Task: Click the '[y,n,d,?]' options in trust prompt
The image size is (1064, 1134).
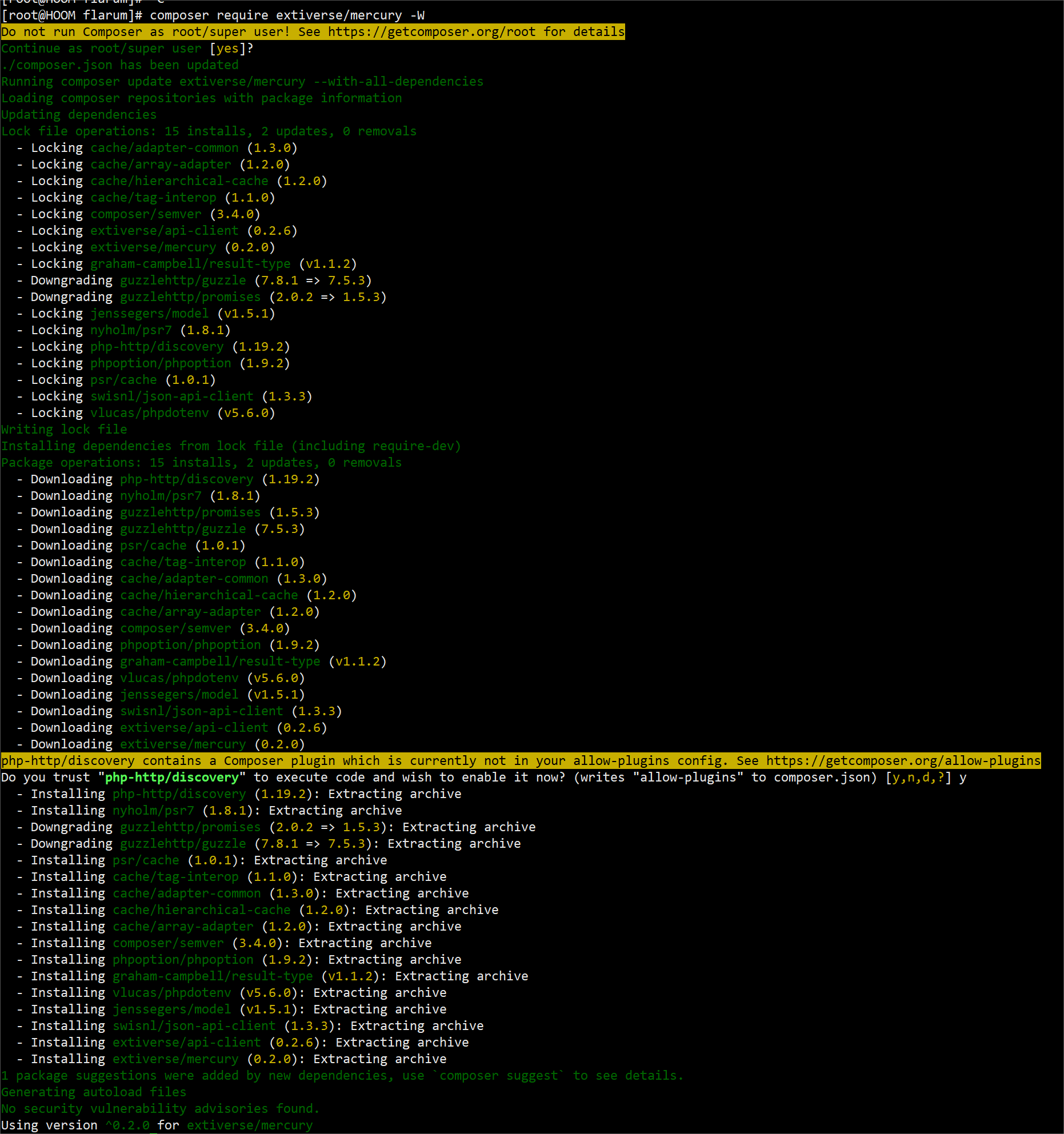Action: point(918,778)
